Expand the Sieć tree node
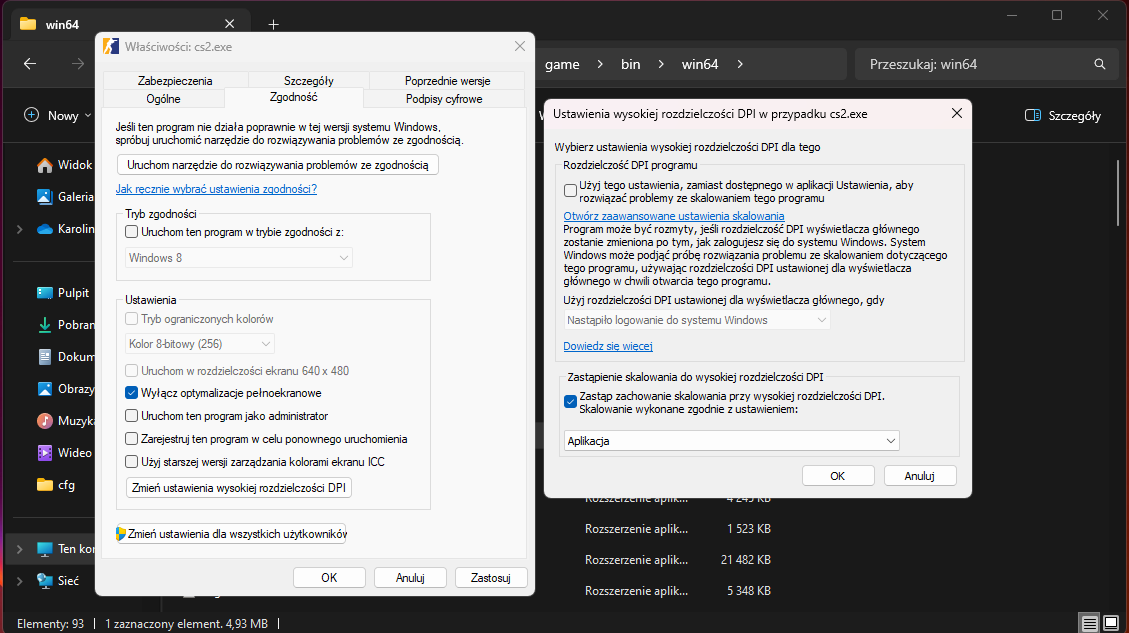The image size is (1129, 633). [19, 580]
